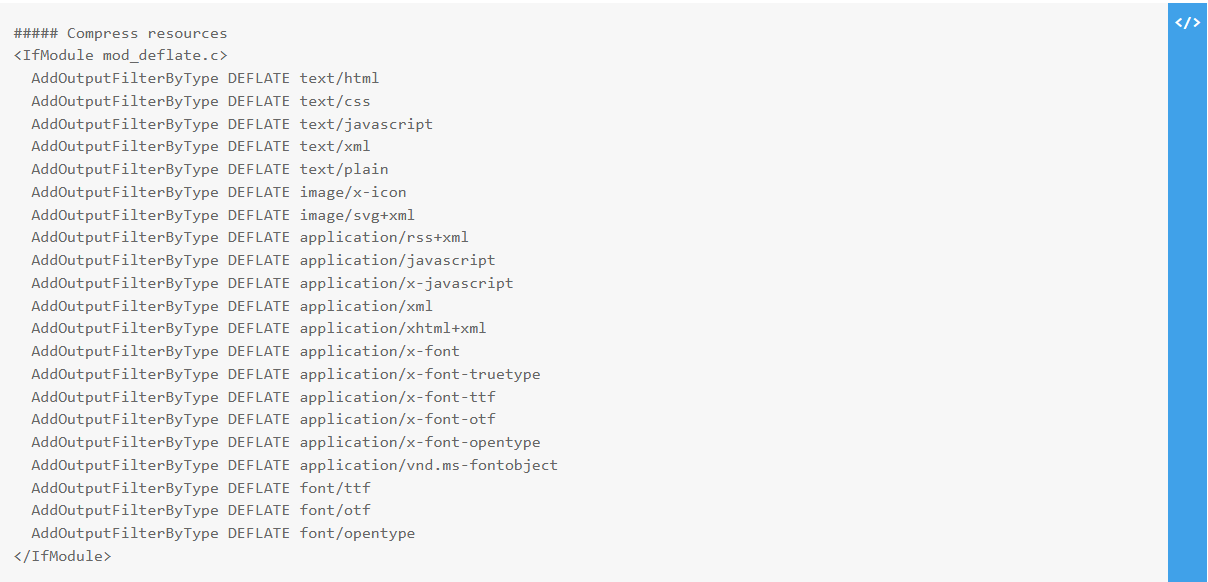Click the text/html DEFLATE line
Image resolution: width=1208 pixels, height=582 pixels.
[205, 78]
